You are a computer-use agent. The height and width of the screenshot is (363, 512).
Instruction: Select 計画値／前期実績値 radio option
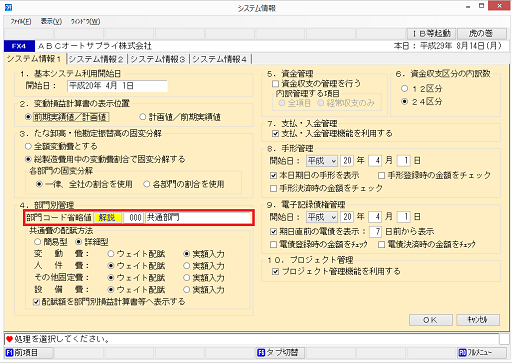click(x=180, y=117)
